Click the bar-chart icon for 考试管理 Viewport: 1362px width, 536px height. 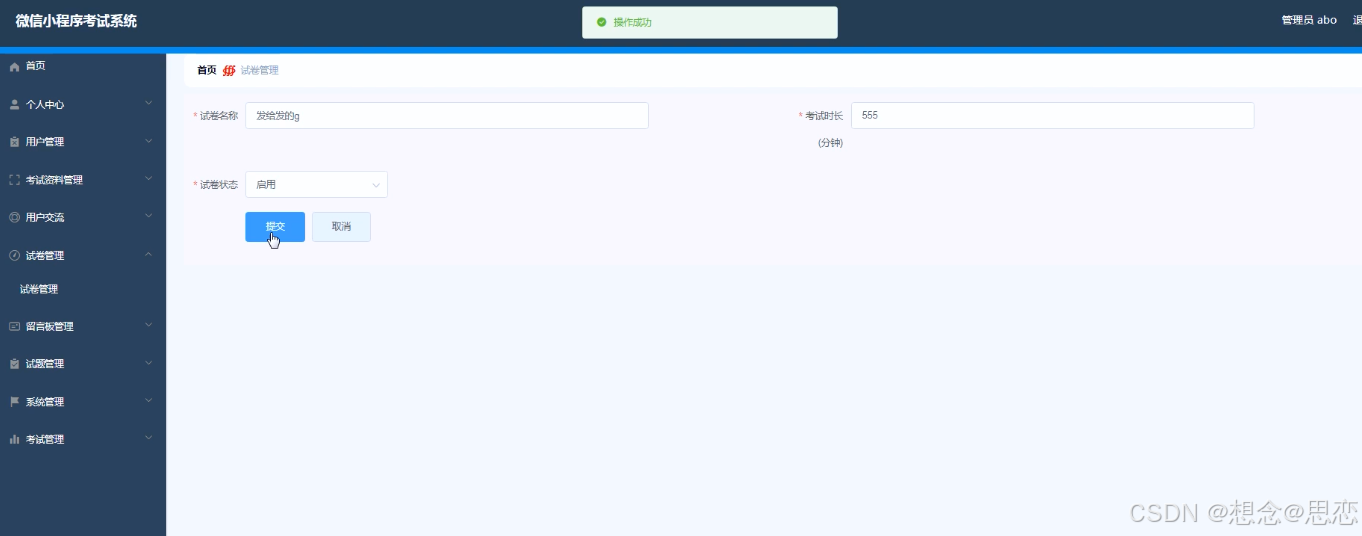click(x=14, y=439)
